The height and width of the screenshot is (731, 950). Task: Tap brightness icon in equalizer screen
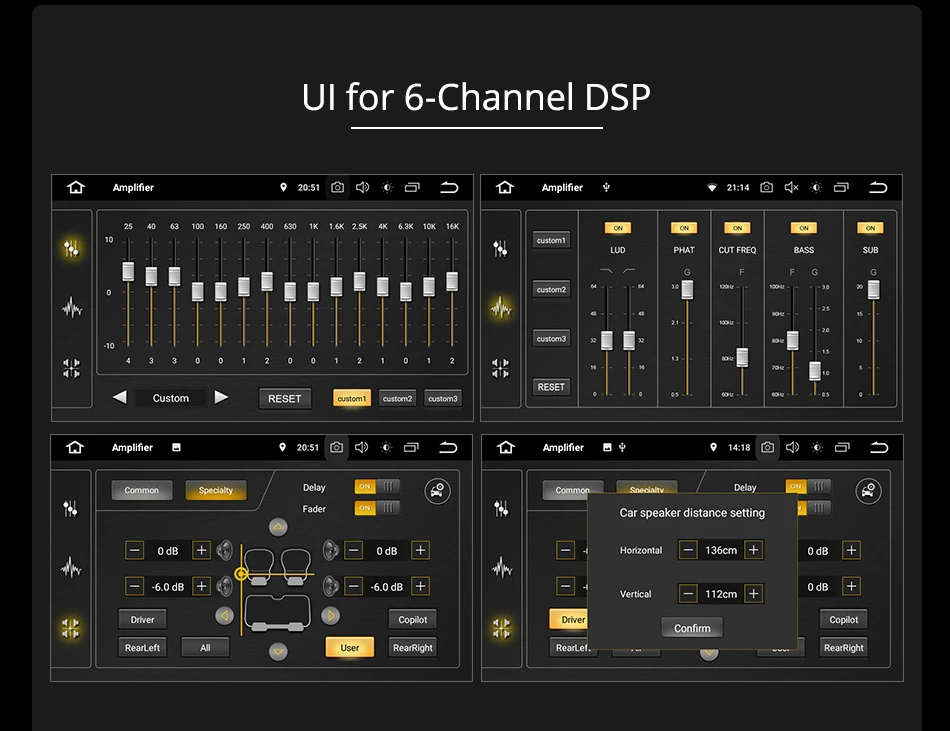pos(387,187)
